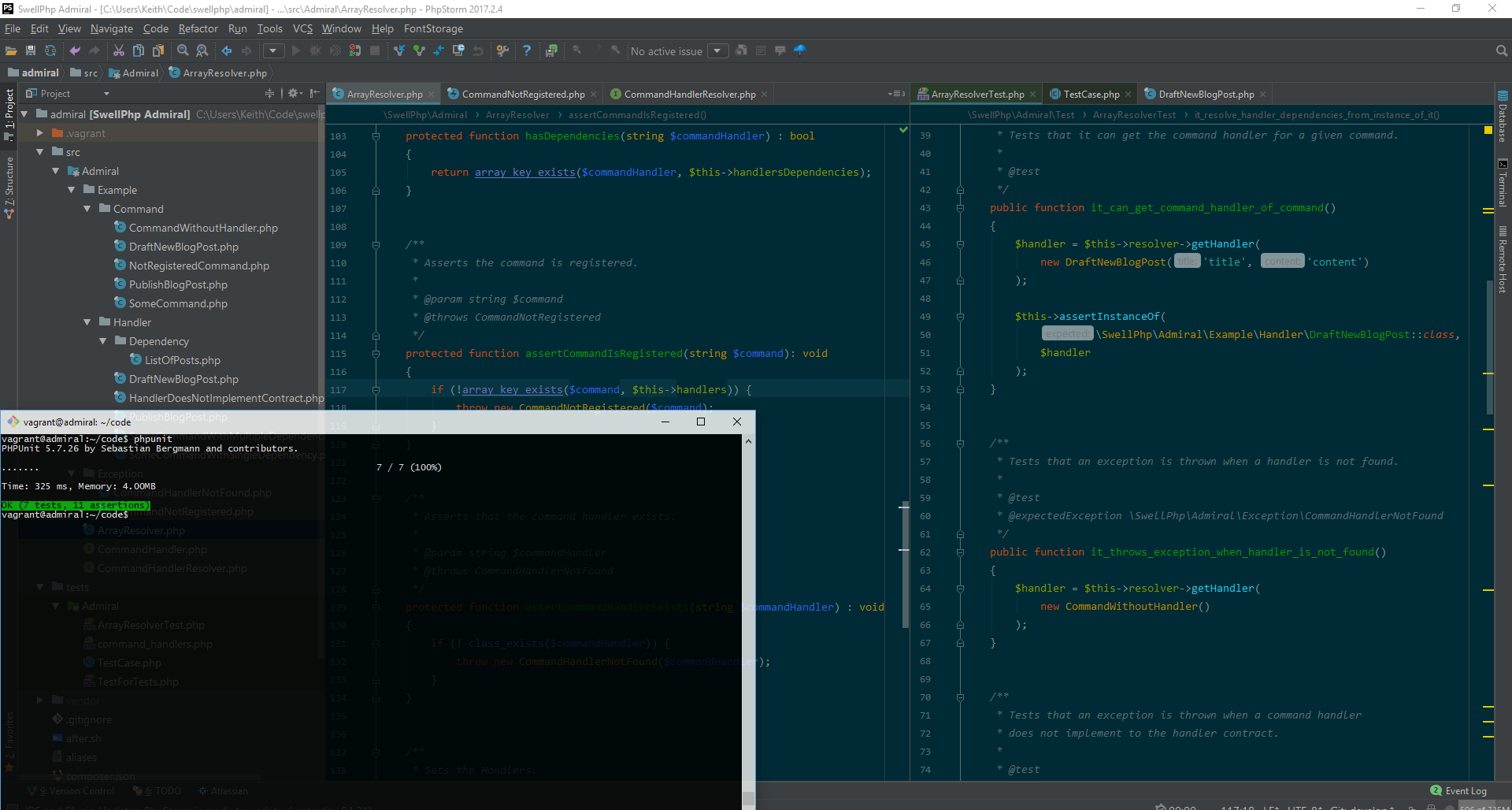Click the Cut scissors icon
1512x810 pixels.
119,50
